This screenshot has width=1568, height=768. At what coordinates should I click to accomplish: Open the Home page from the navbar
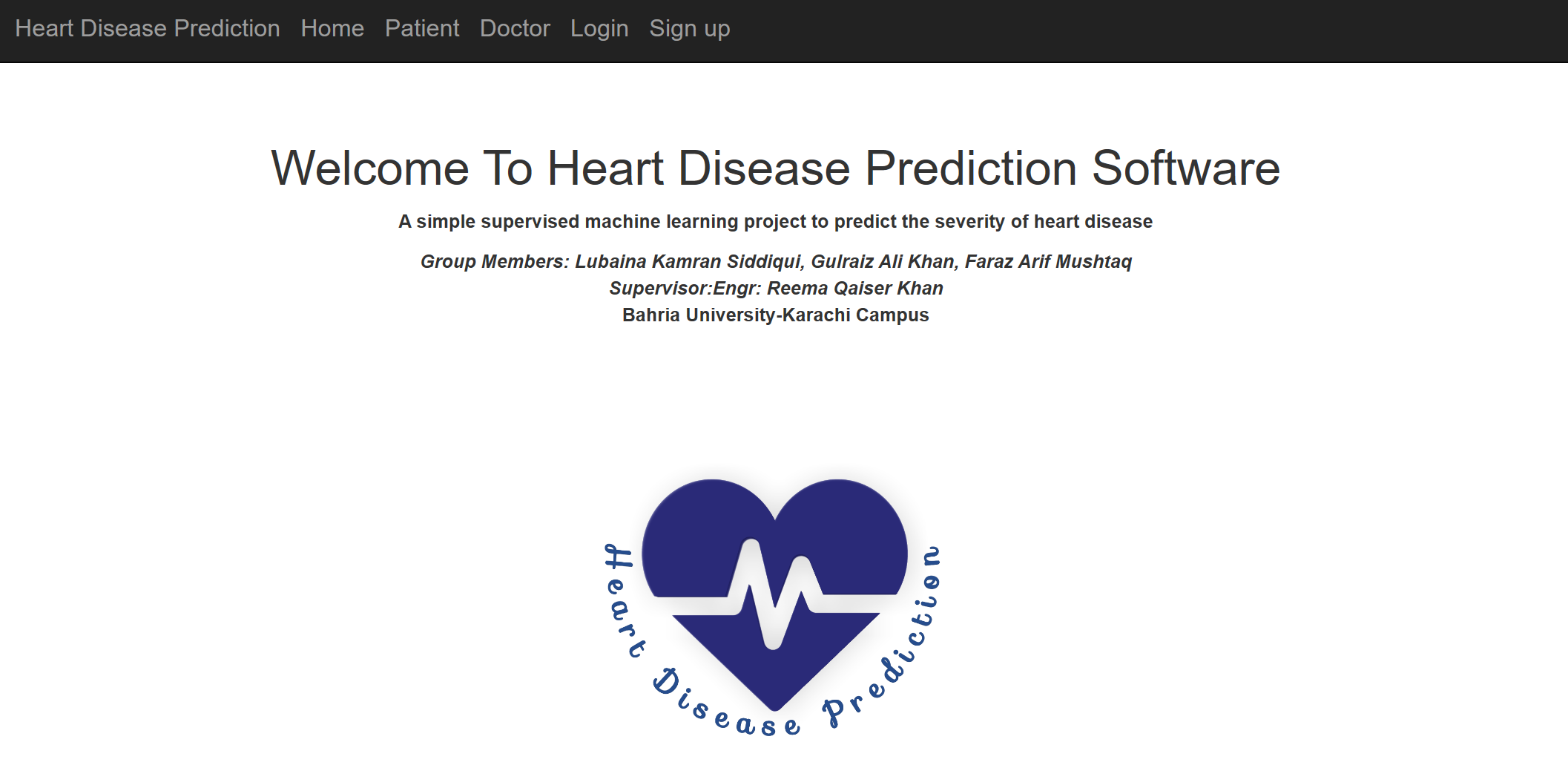point(332,28)
